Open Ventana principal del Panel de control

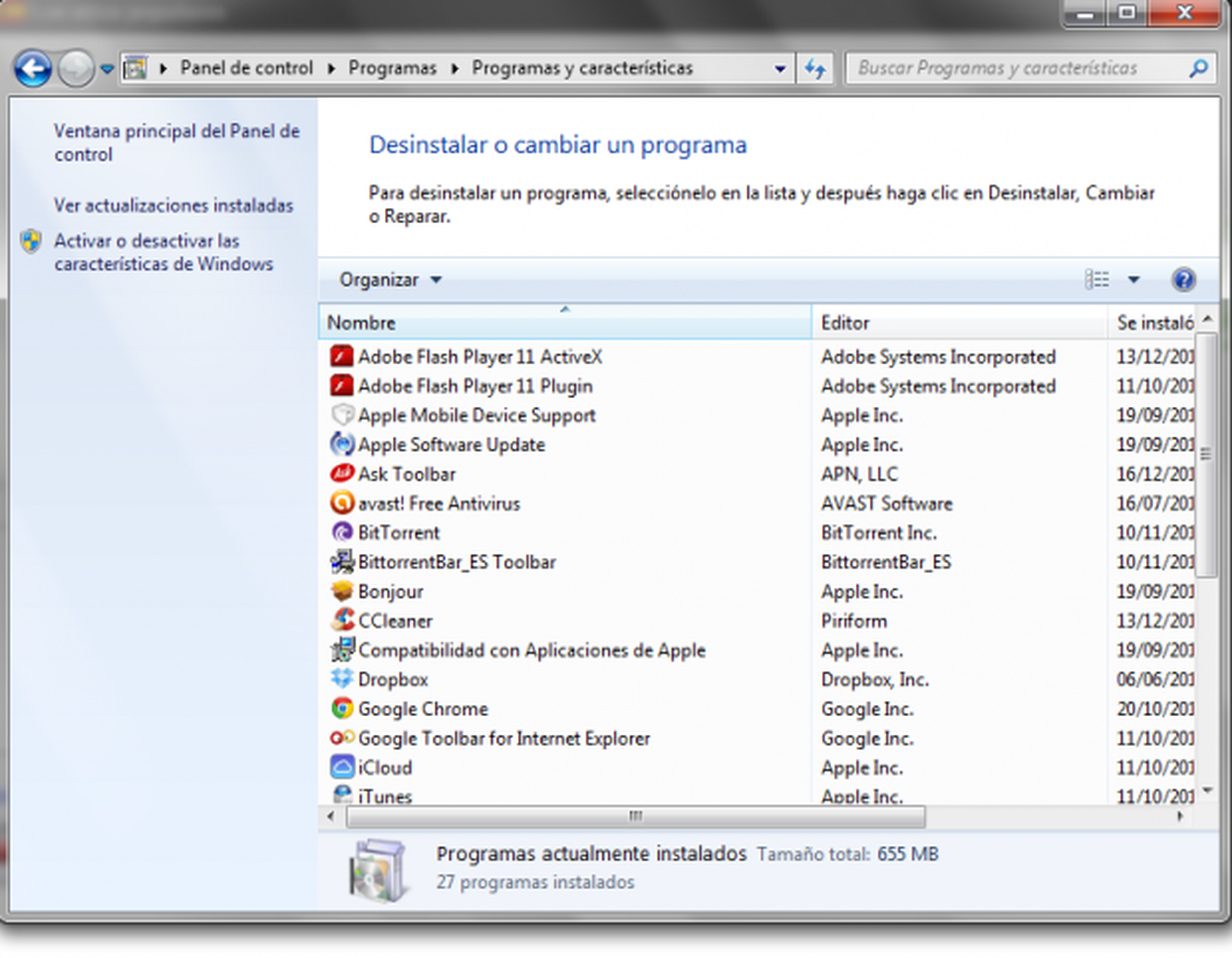click(x=176, y=143)
